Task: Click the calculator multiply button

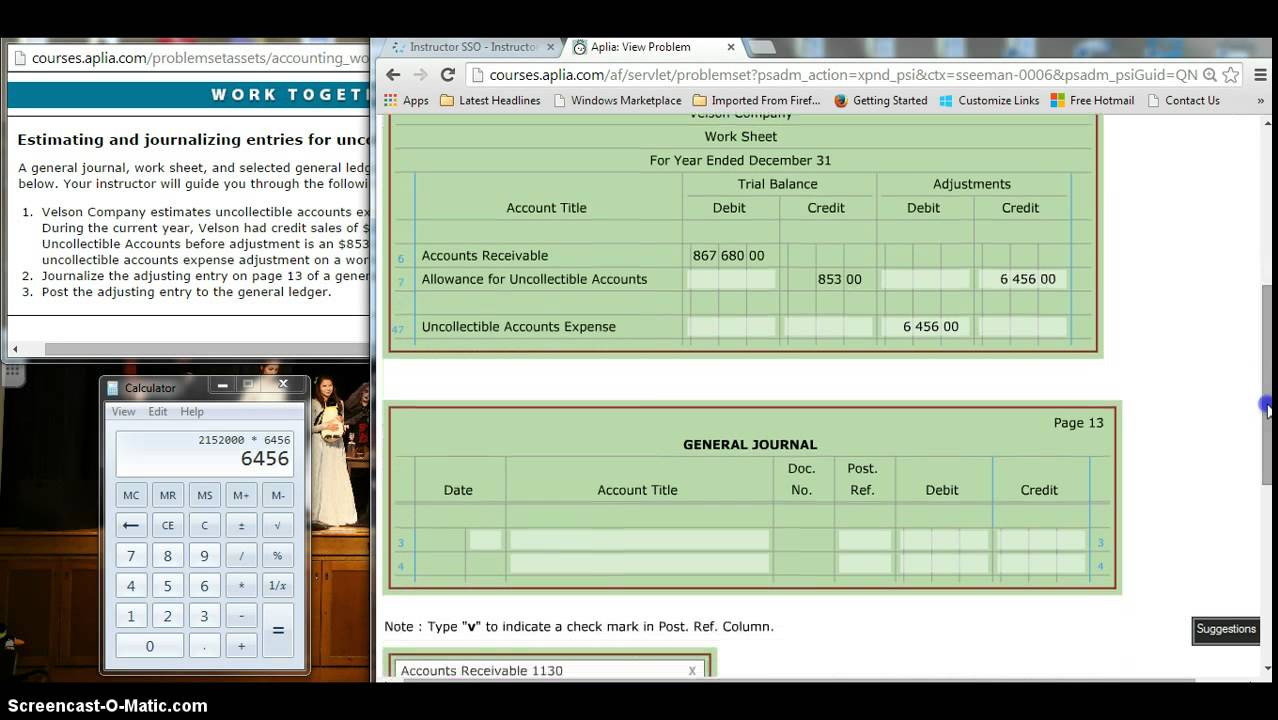Action: (x=241, y=586)
